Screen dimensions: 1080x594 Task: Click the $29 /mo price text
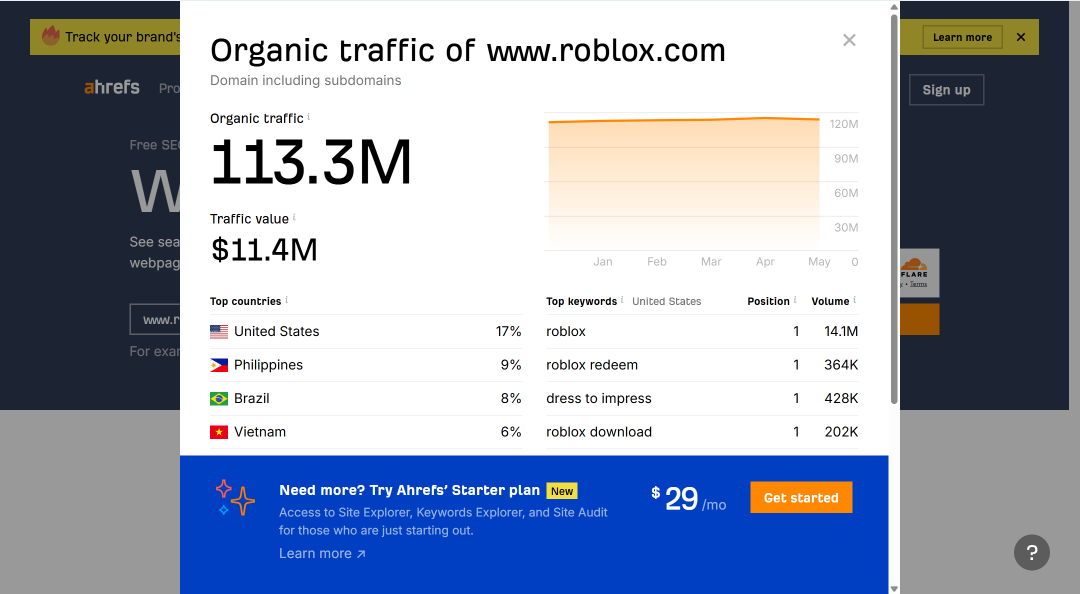pos(688,499)
